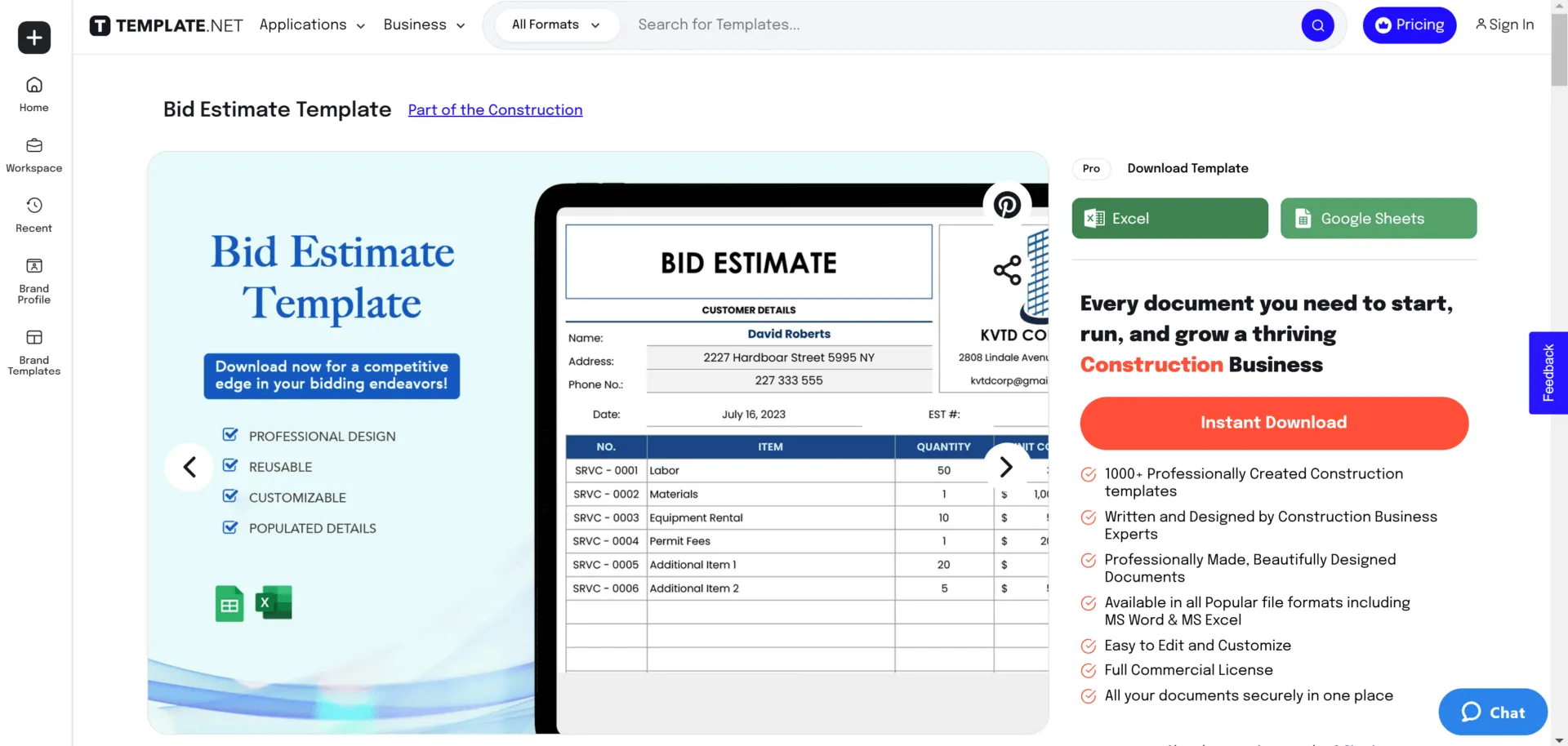Image resolution: width=1568 pixels, height=746 pixels.
Task: Click the BID ESTIMATE title in preview
Action: [x=748, y=263]
